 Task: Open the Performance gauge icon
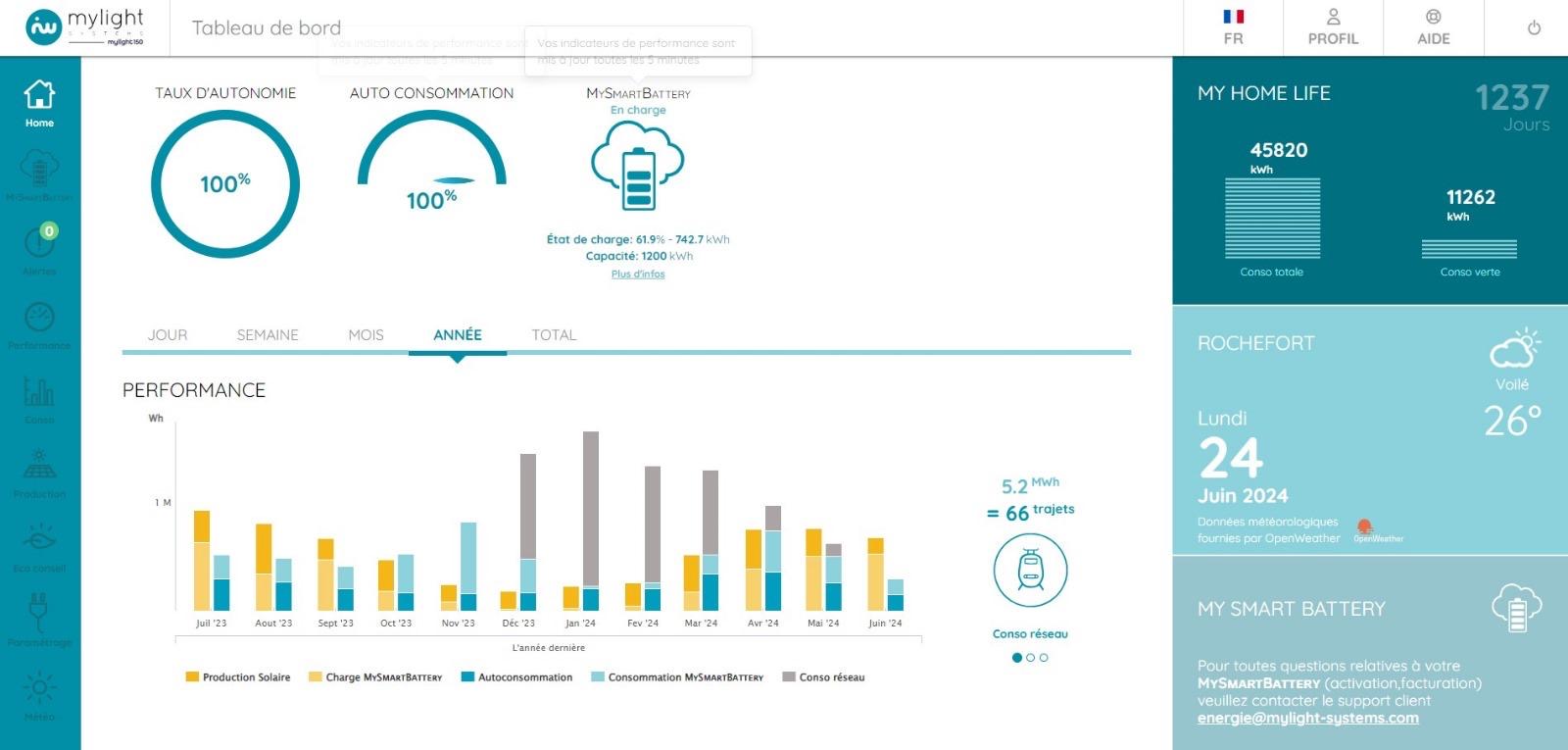click(x=39, y=324)
